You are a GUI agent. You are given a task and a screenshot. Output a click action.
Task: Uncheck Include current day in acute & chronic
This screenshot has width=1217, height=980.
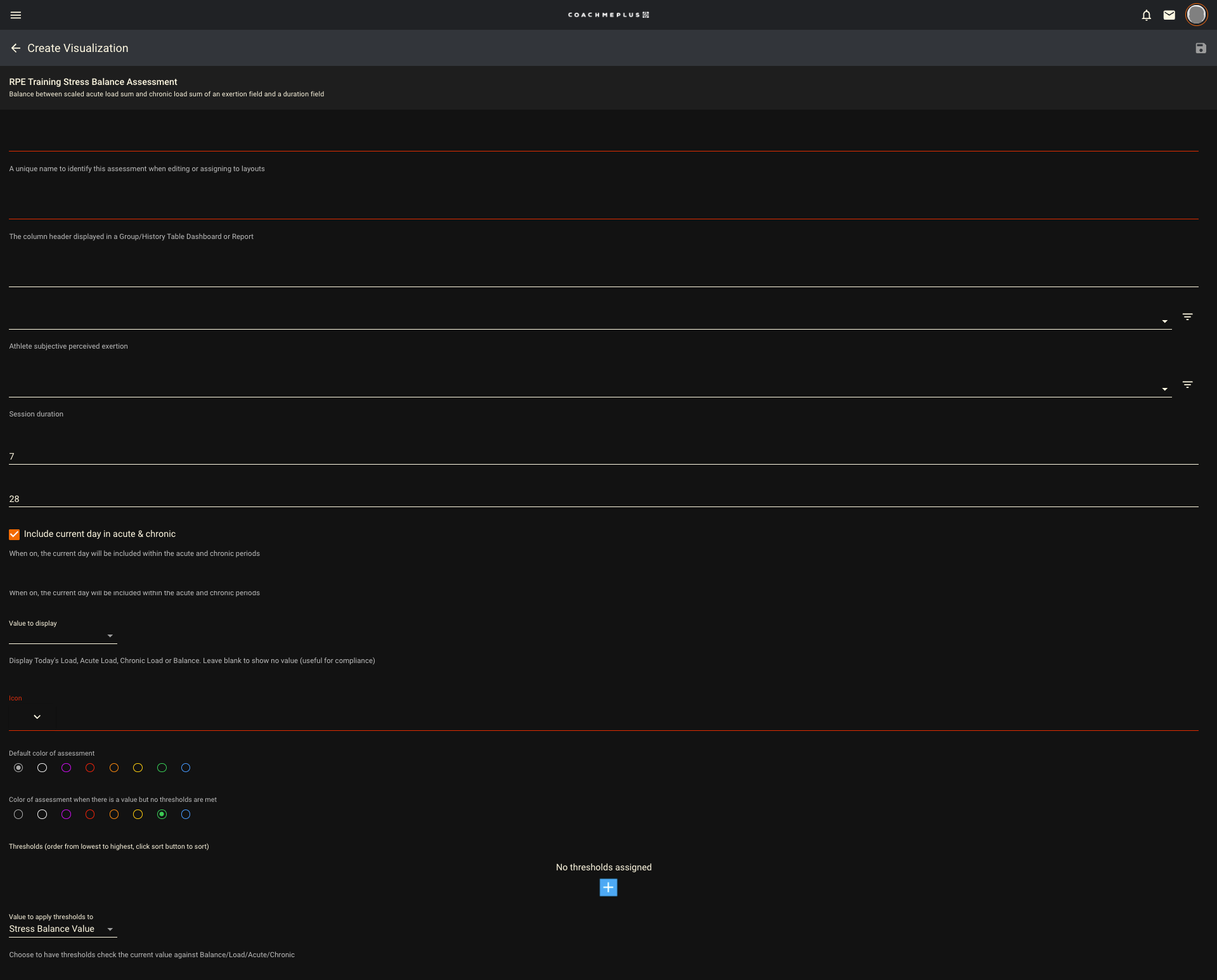coord(14,534)
